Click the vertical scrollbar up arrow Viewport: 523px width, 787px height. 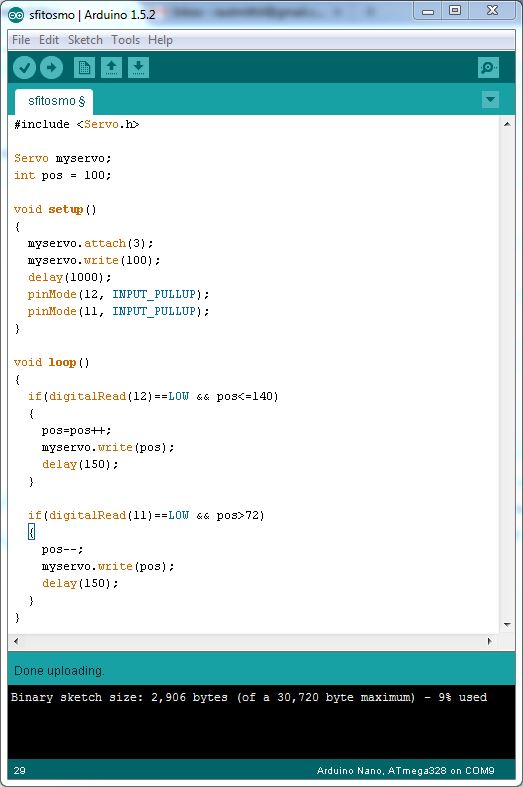pos(507,124)
